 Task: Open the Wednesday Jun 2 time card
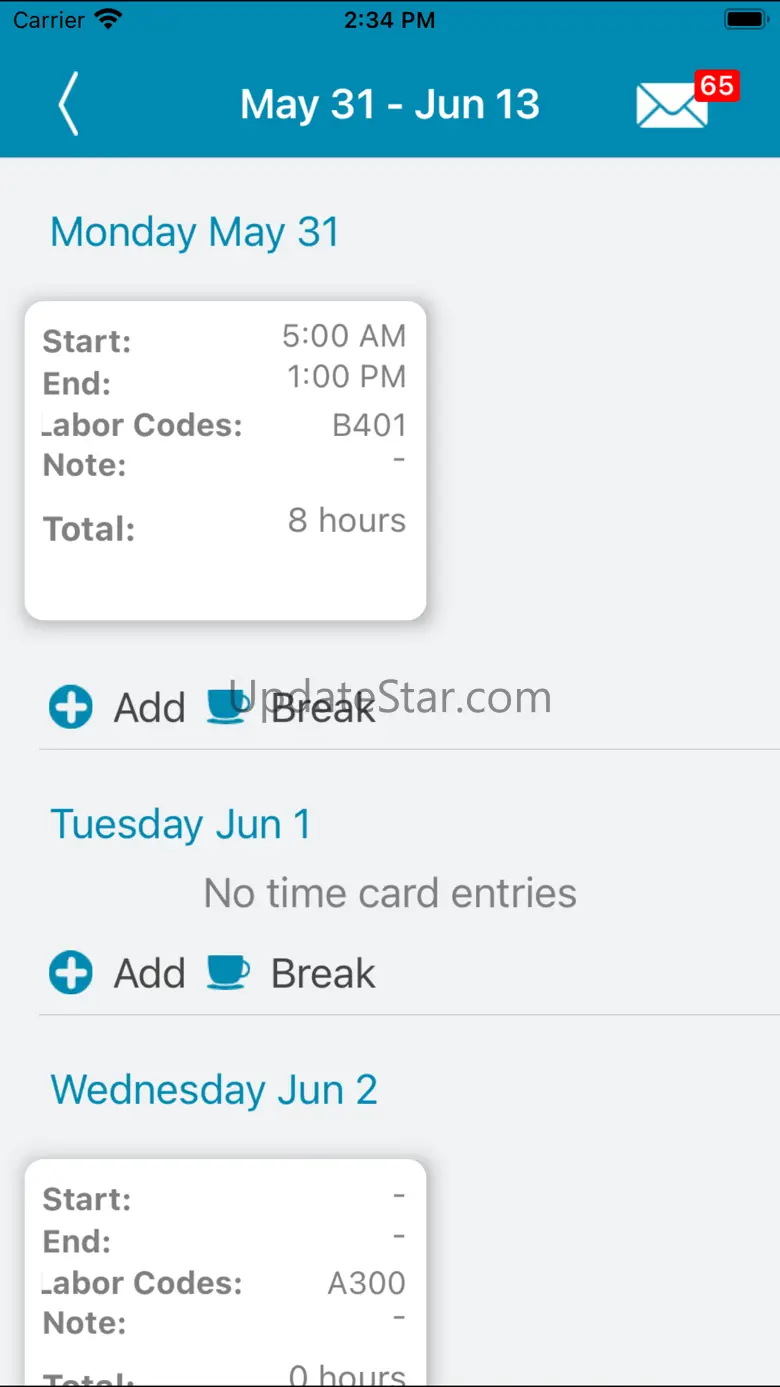(225, 1270)
